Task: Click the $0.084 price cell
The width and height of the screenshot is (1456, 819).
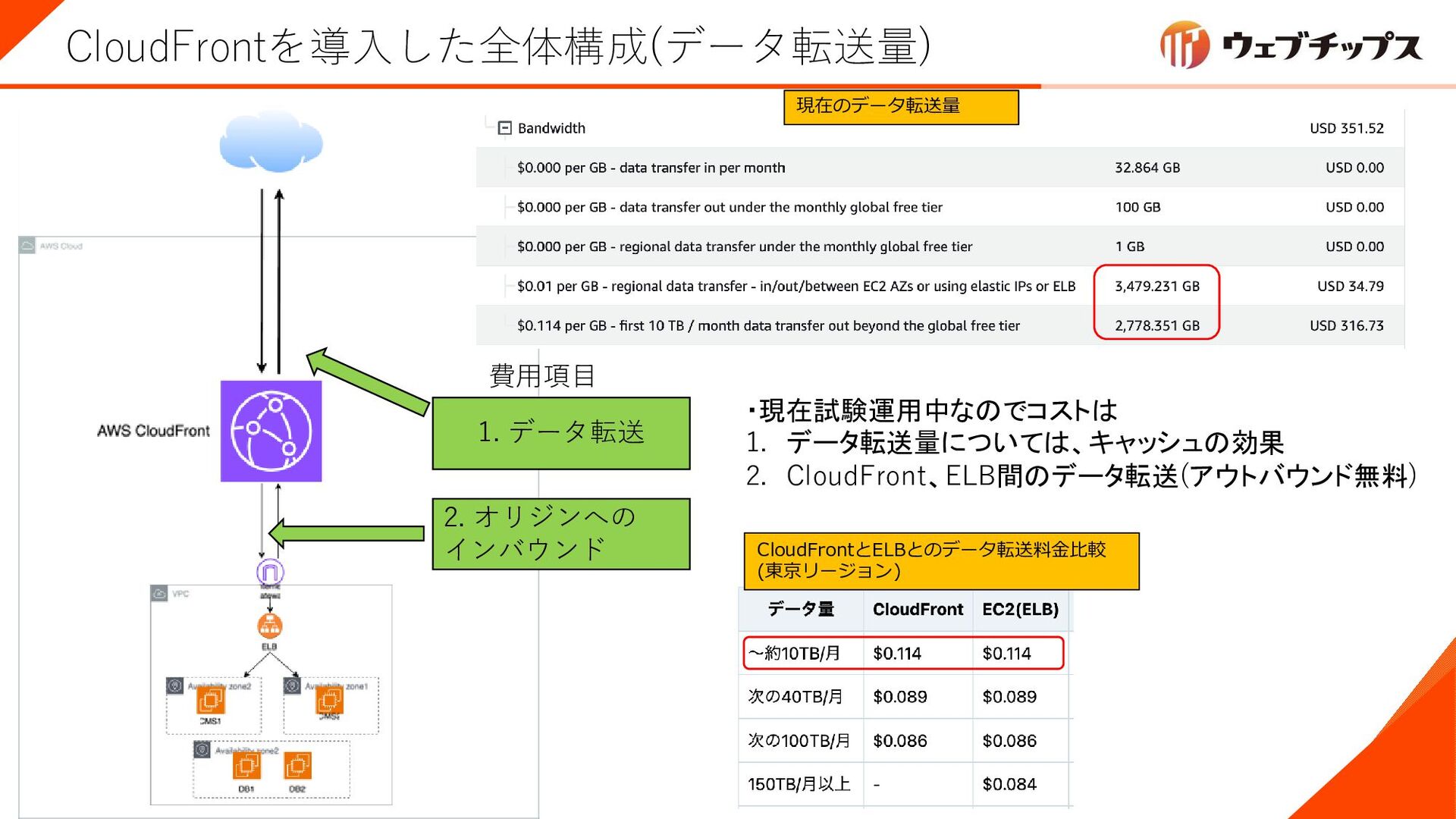Action: (x=1009, y=784)
